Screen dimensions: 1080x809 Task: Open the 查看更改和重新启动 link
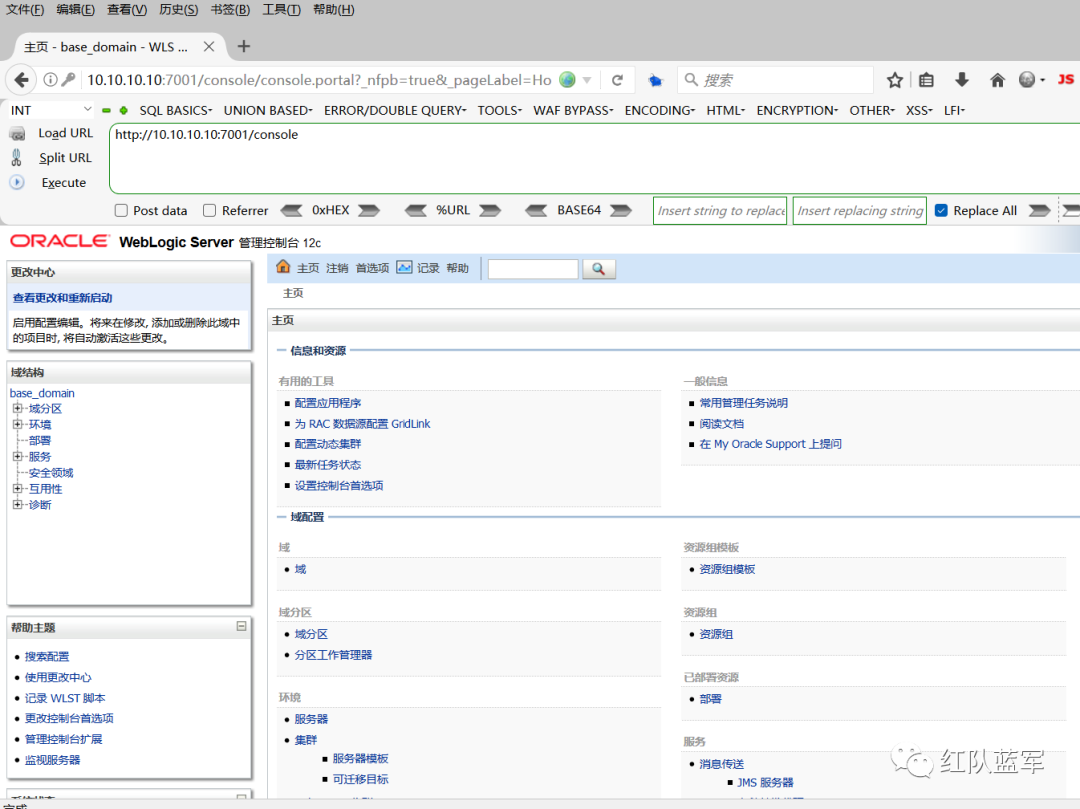(63, 298)
